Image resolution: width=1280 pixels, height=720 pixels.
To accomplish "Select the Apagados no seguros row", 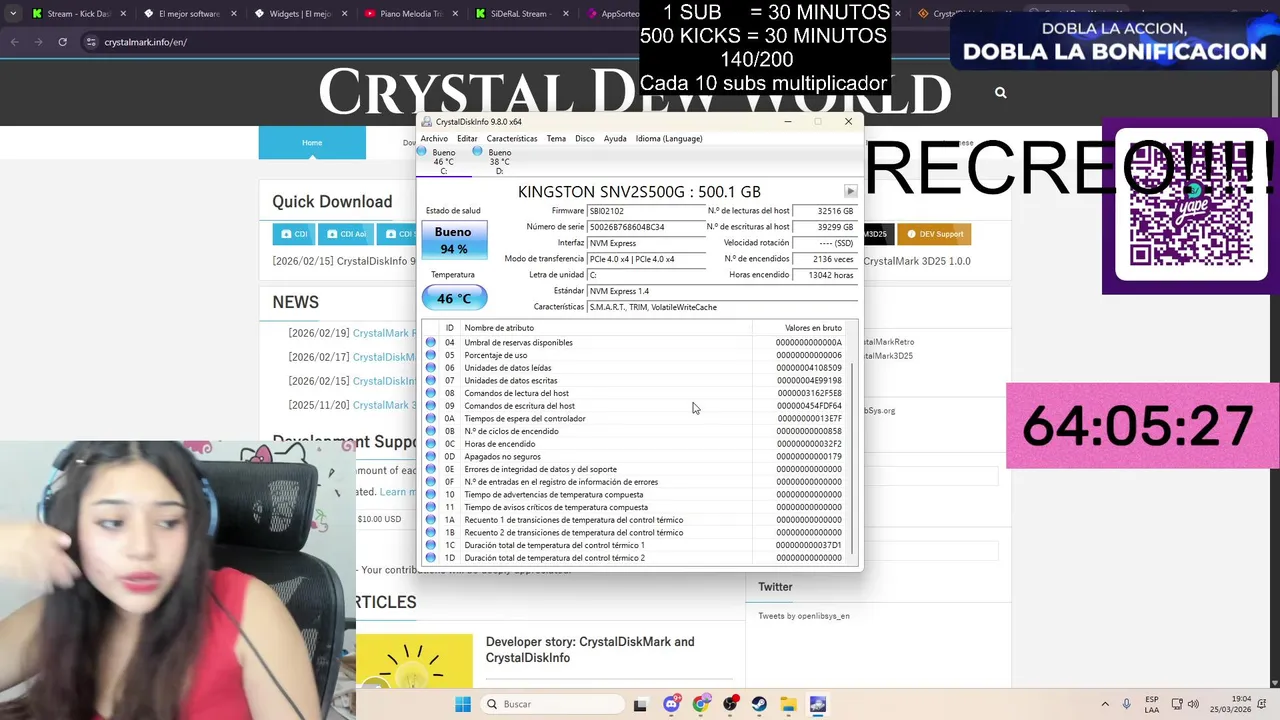I will click(636, 457).
